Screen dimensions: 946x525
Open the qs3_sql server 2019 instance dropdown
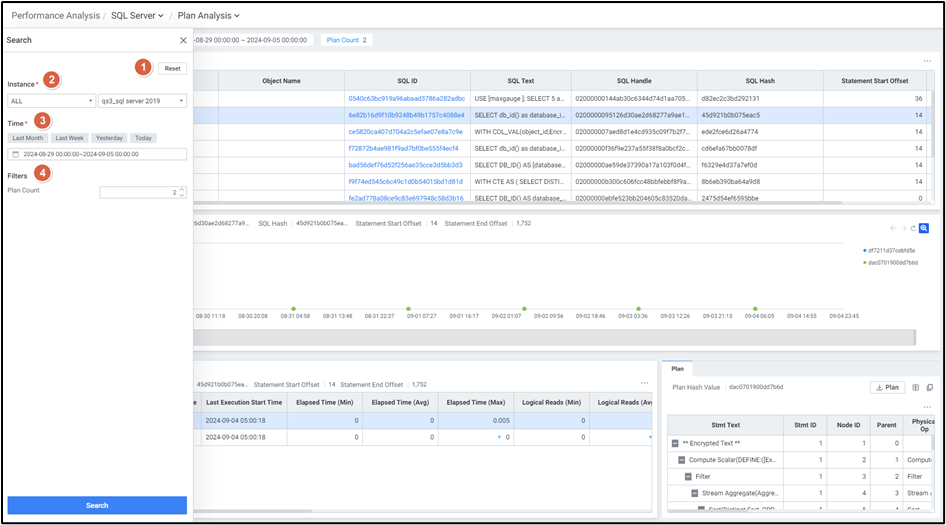tap(142, 100)
